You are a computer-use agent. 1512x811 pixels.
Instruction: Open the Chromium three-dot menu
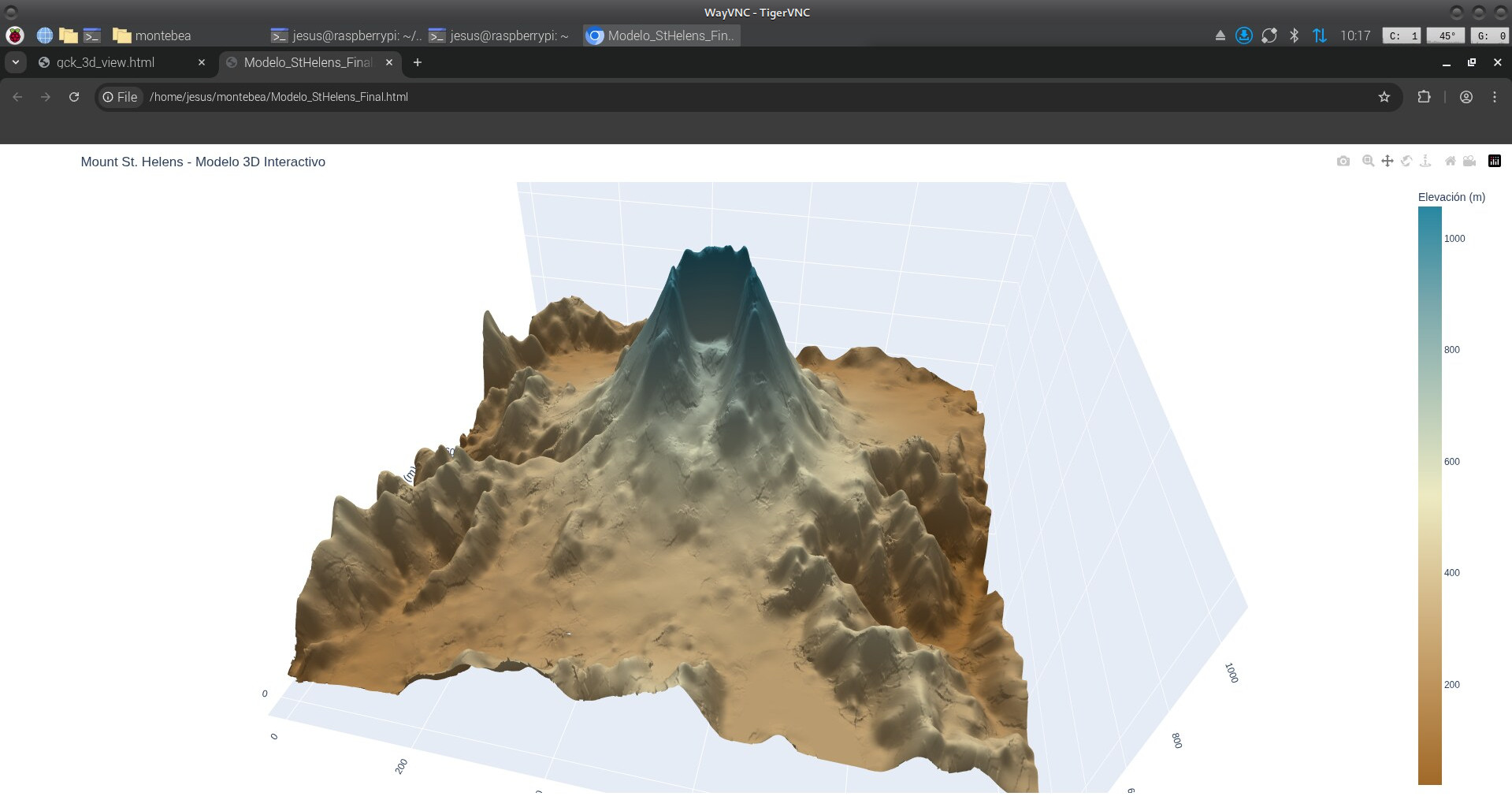click(x=1495, y=97)
